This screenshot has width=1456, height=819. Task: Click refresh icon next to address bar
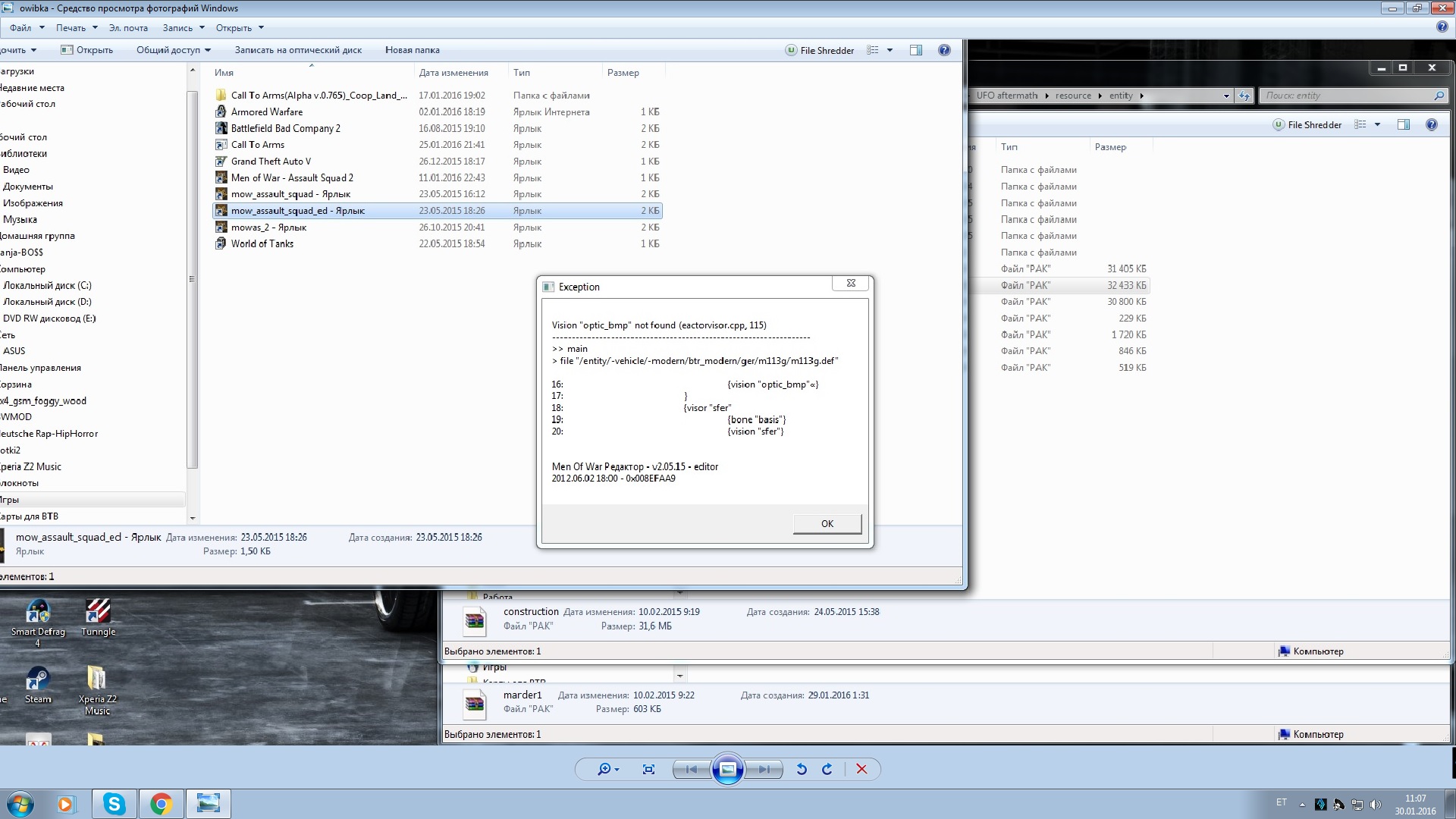click(x=1244, y=96)
